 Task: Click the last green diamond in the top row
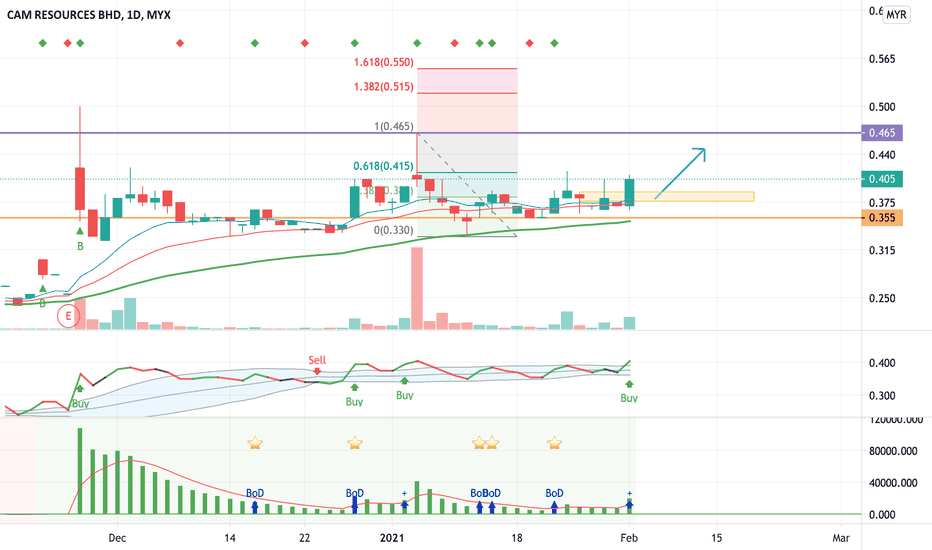click(x=554, y=43)
